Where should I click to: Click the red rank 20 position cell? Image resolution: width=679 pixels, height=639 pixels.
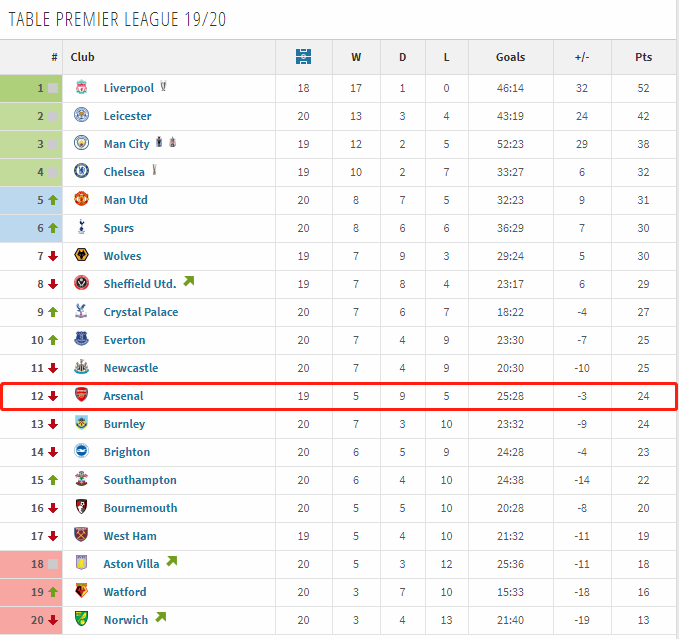pyautogui.click(x=31, y=620)
